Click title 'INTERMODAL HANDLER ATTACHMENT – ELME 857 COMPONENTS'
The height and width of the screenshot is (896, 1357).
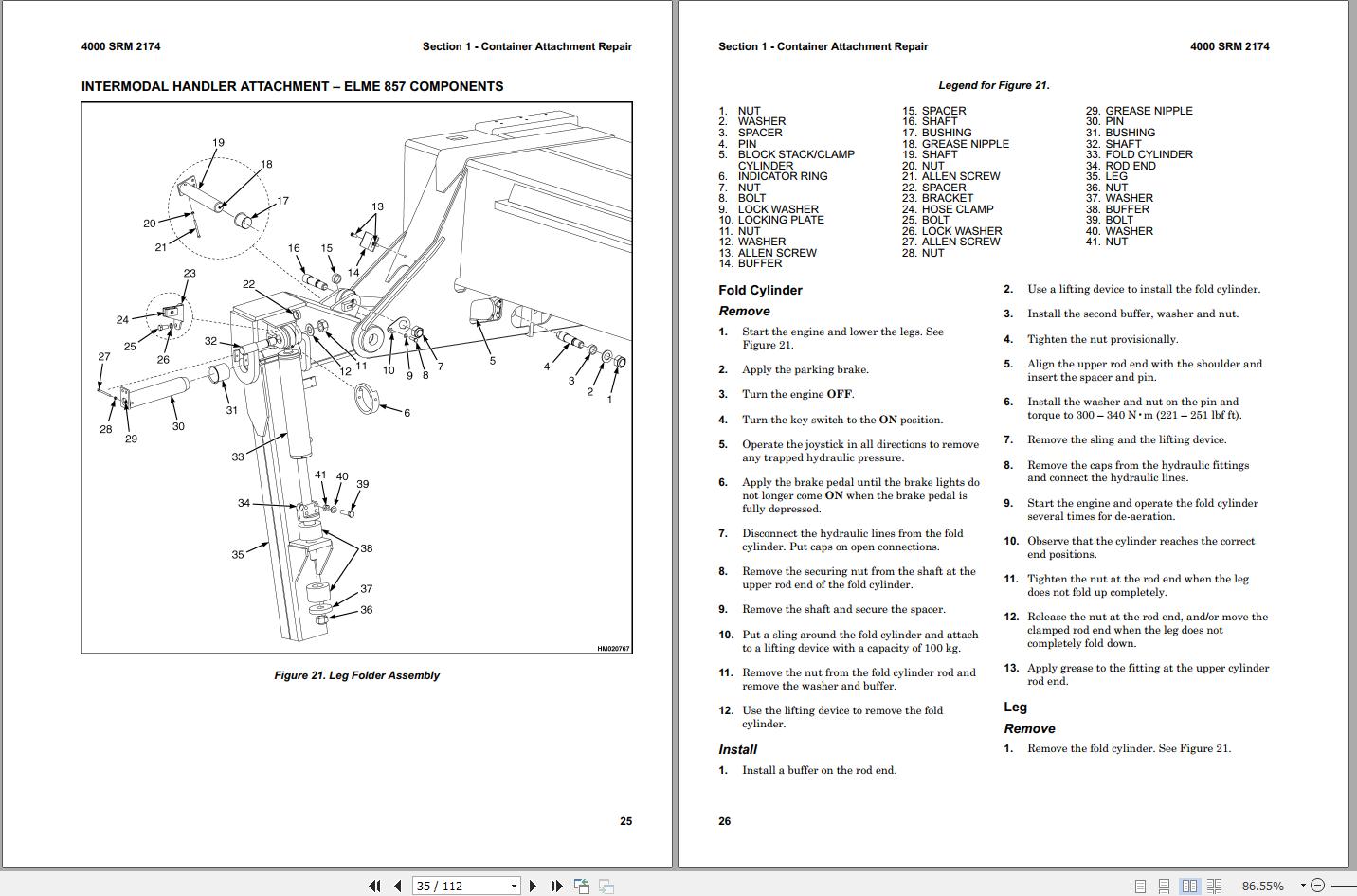[292, 86]
